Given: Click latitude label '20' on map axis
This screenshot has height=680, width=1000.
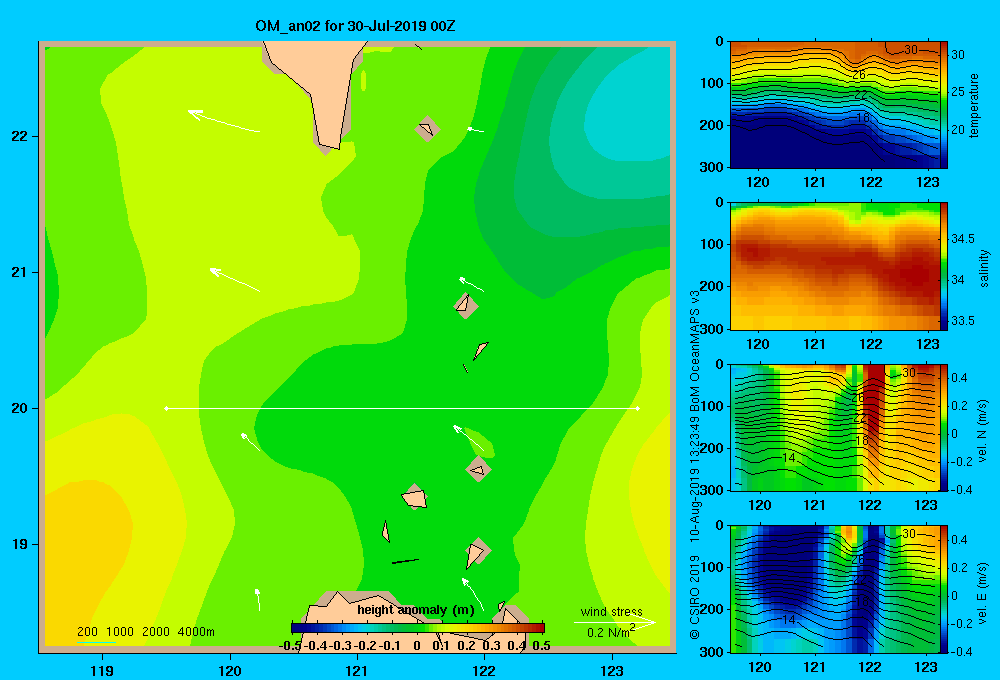Looking at the screenshot, I should click(20, 408).
